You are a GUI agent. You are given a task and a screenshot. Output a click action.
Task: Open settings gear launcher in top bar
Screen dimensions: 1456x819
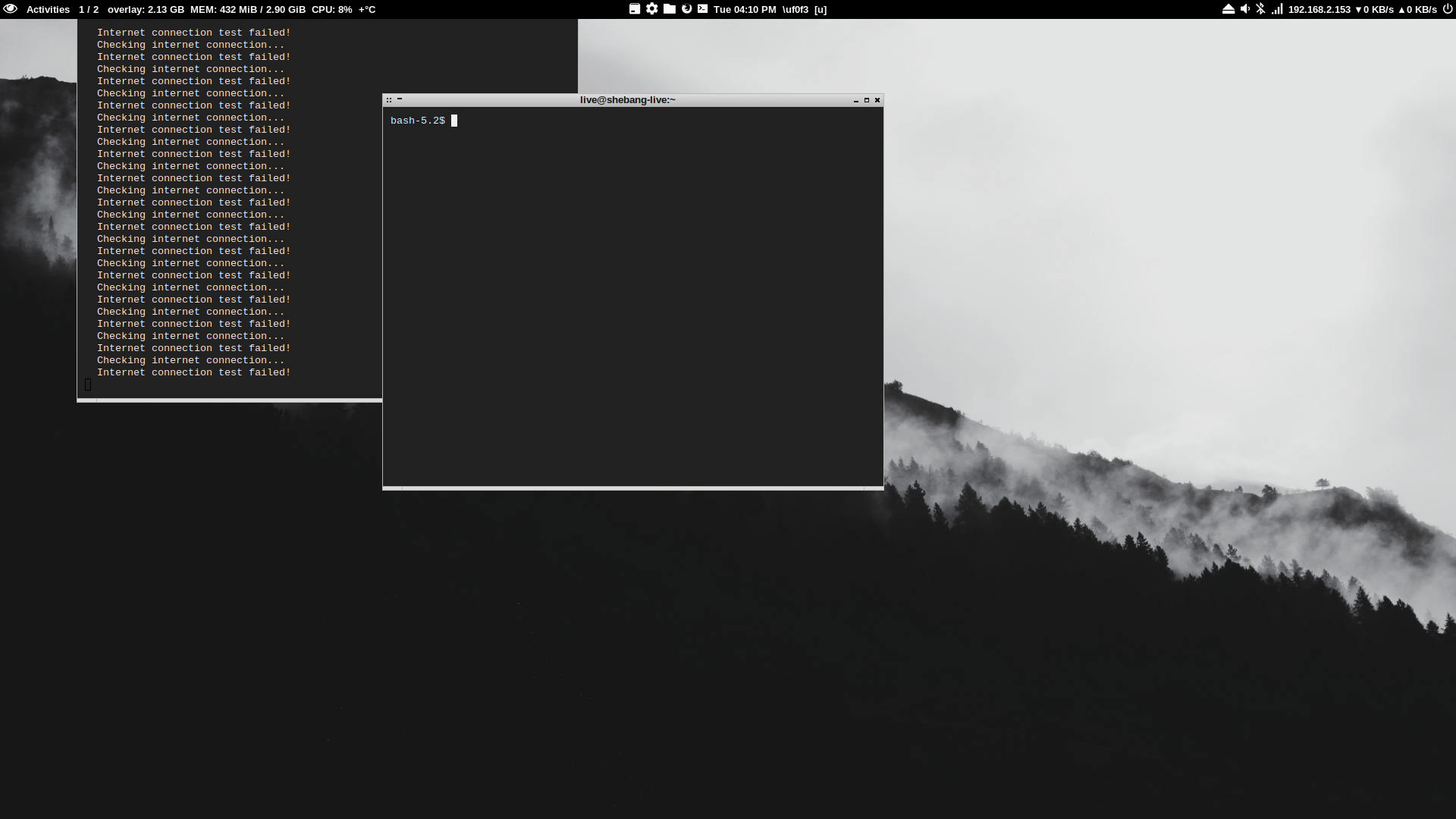coord(652,9)
